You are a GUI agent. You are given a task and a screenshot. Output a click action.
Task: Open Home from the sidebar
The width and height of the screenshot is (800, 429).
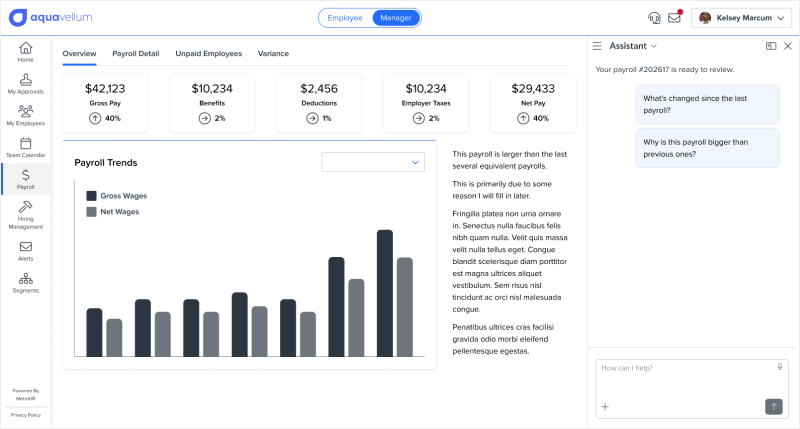25,51
